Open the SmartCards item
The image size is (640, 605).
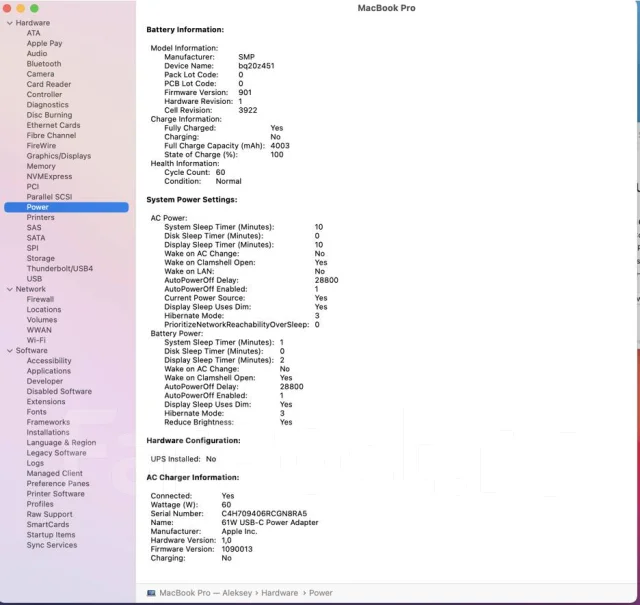point(48,525)
